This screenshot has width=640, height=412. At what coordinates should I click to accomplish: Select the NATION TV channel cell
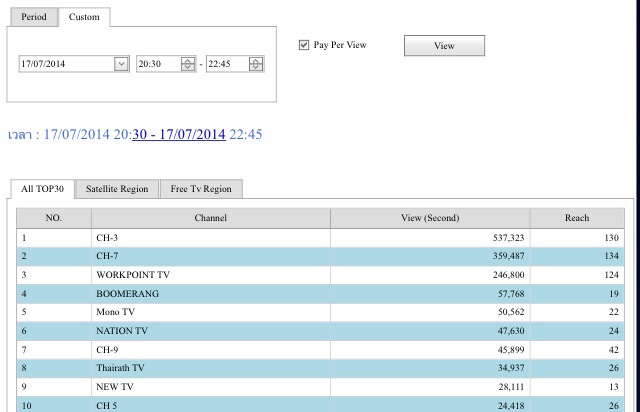pos(211,331)
